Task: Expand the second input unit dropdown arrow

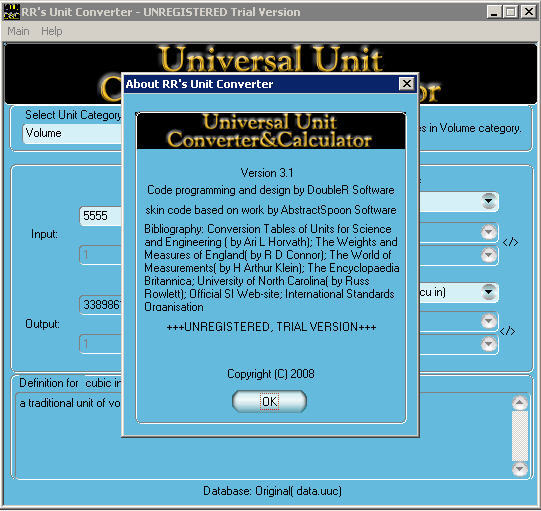Action: pos(489,232)
